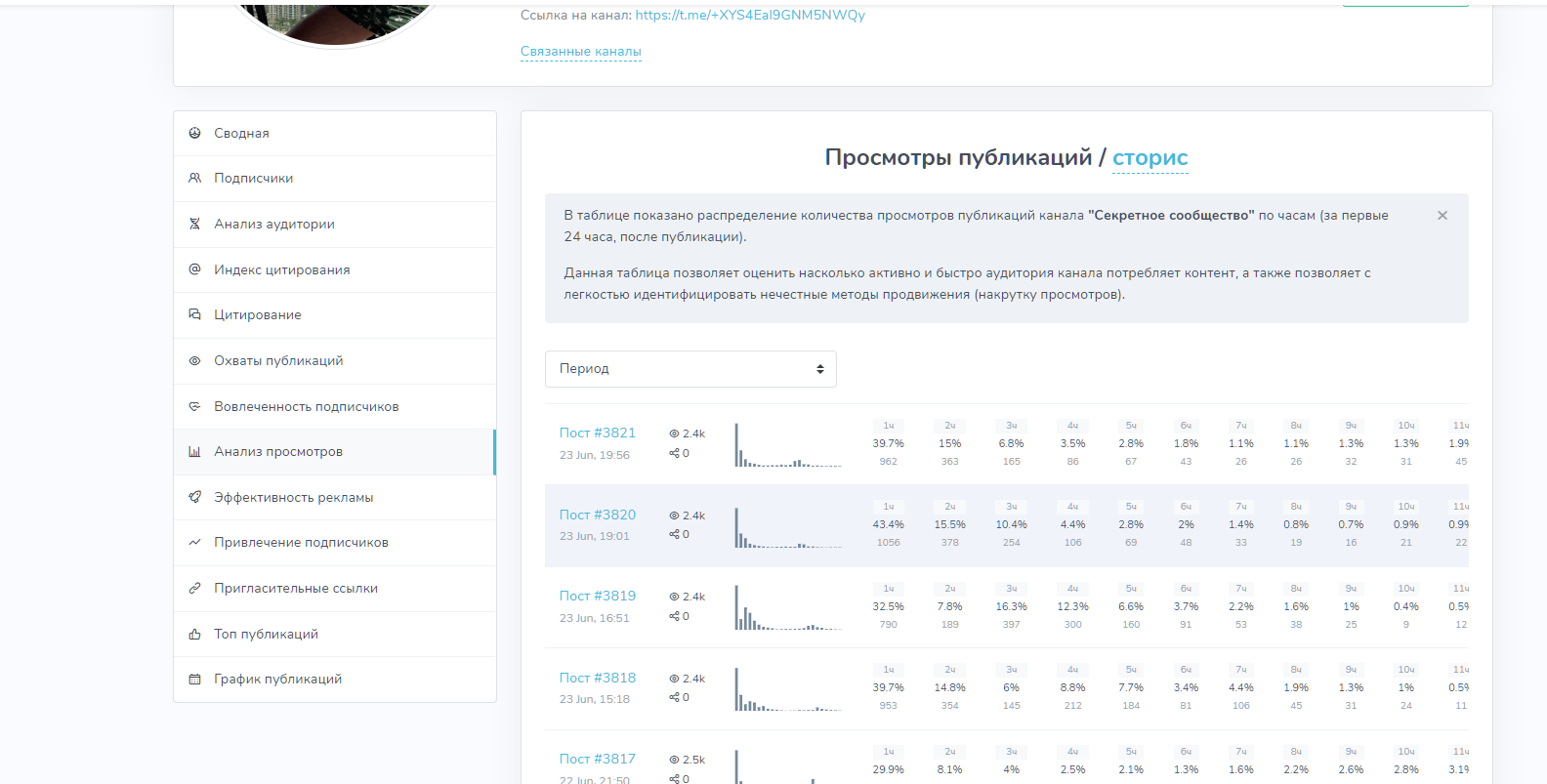Image resolution: width=1547 pixels, height=784 pixels.
Task: Open the Период dropdown
Action: 690,369
